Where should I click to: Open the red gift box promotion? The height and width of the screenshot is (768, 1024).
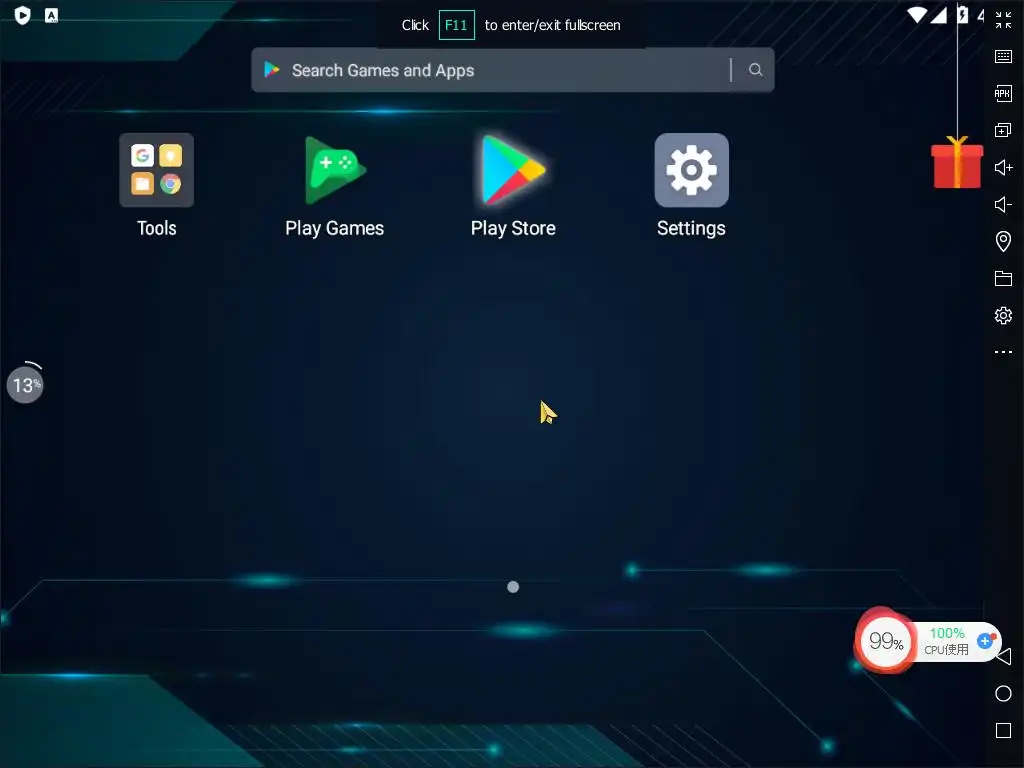(957, 163)
